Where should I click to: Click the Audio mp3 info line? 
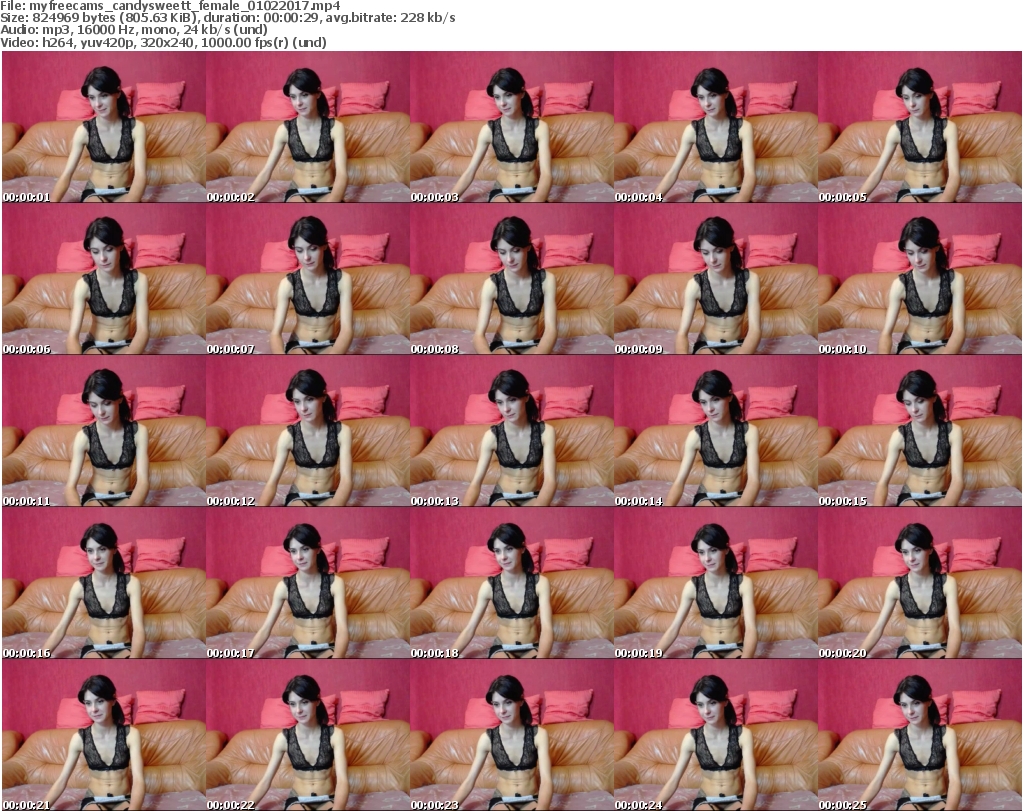coord(134,29)
